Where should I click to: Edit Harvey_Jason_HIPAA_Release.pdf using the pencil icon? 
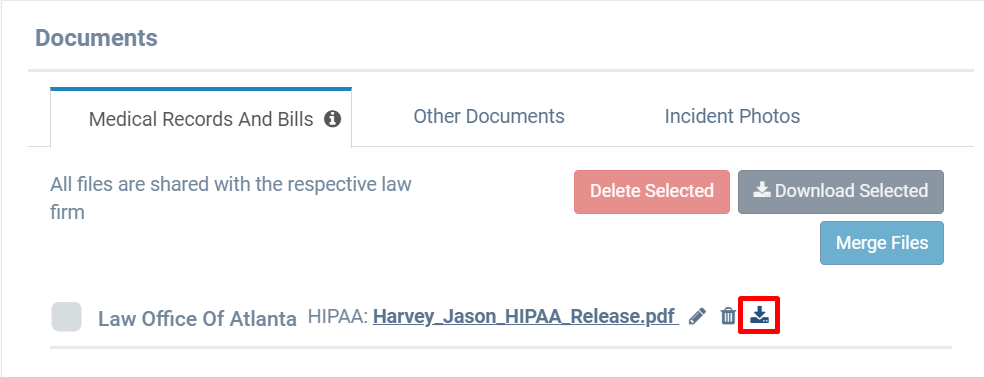(697, 316)
